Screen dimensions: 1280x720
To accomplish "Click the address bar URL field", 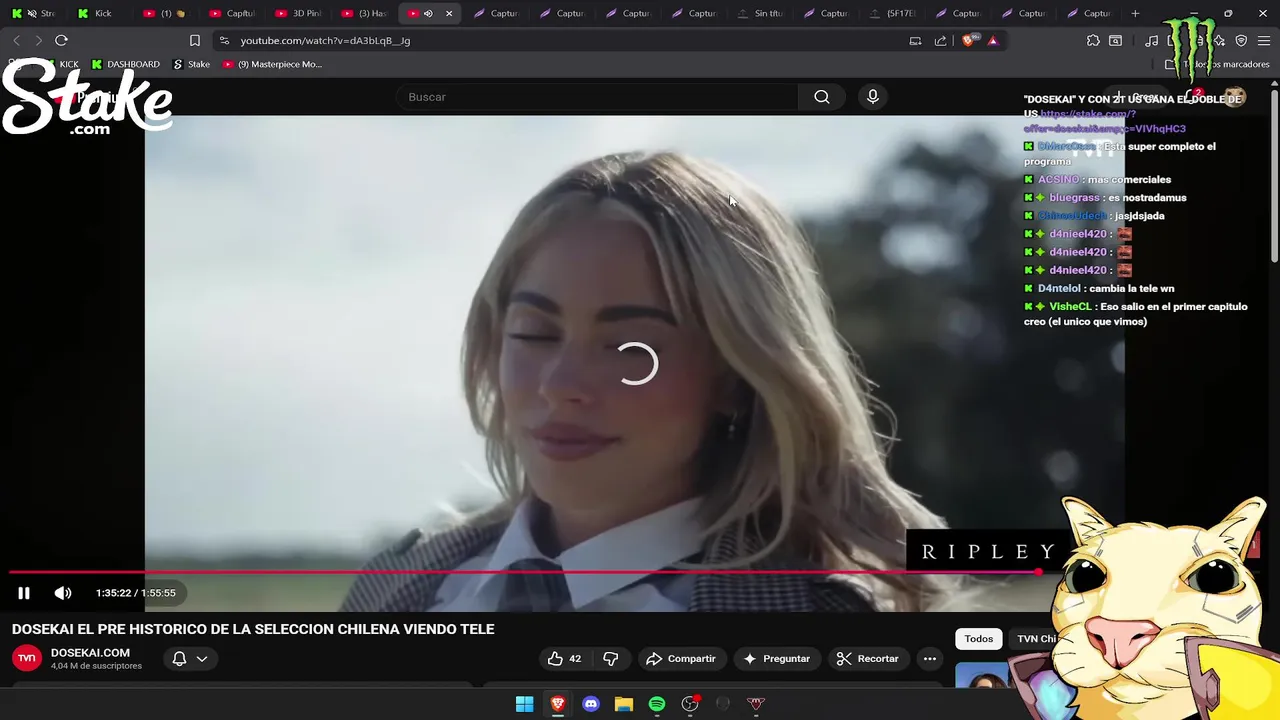I will (560, 40).
